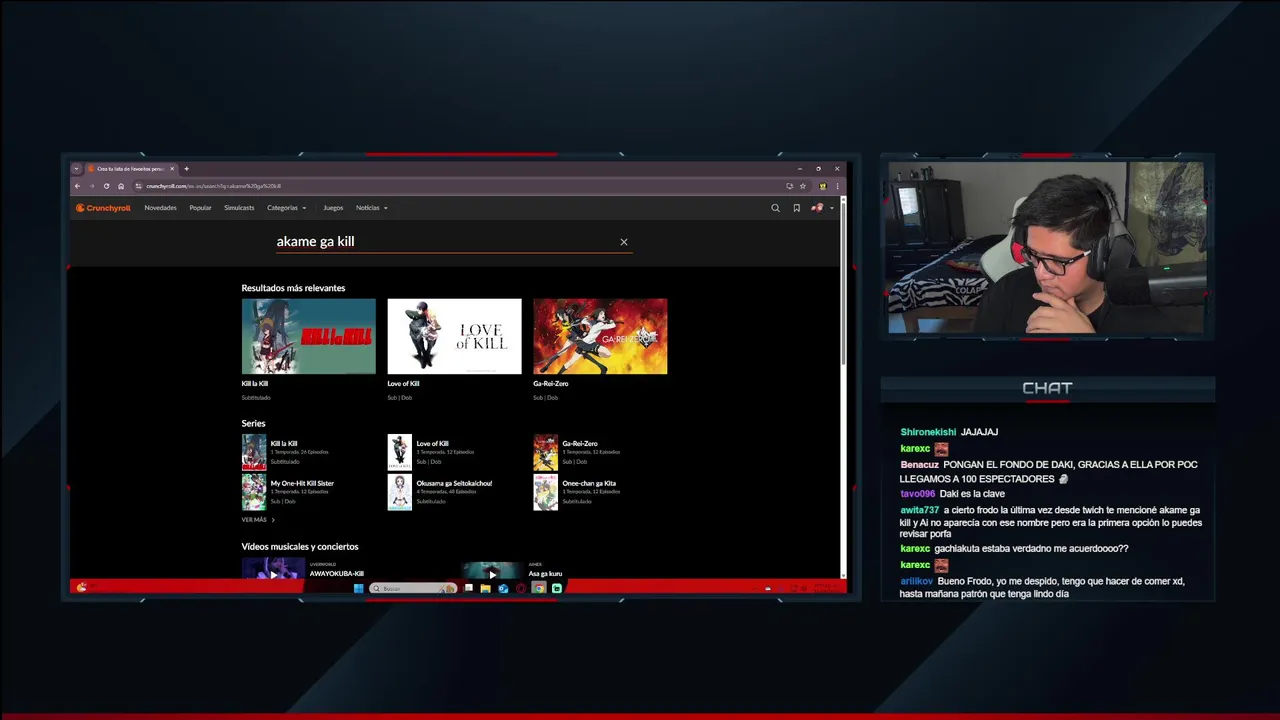
Task: Close the Crunchyroll browser tab
Action: [172, 169]
